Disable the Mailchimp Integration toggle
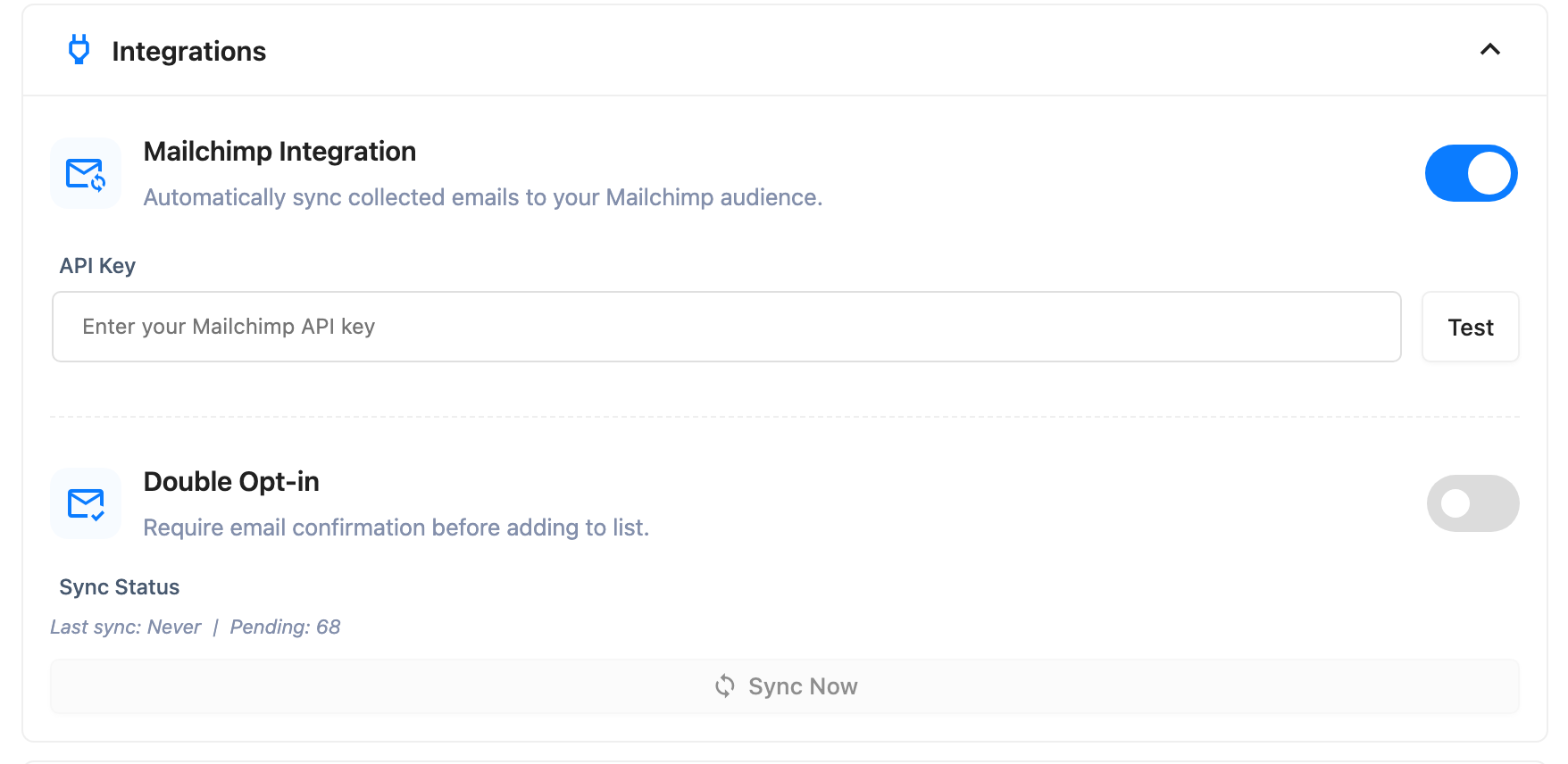1568x764 pixels. point(1471,173)
